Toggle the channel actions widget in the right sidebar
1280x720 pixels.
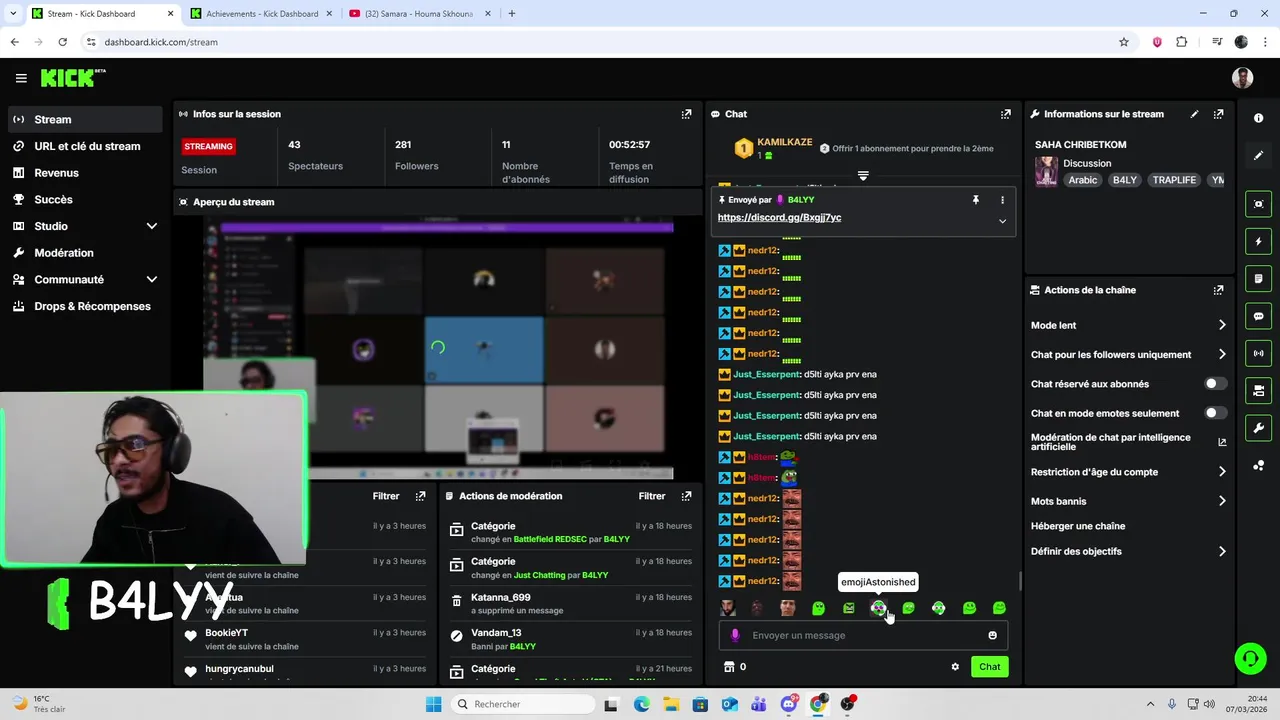tap(1258, 390)
